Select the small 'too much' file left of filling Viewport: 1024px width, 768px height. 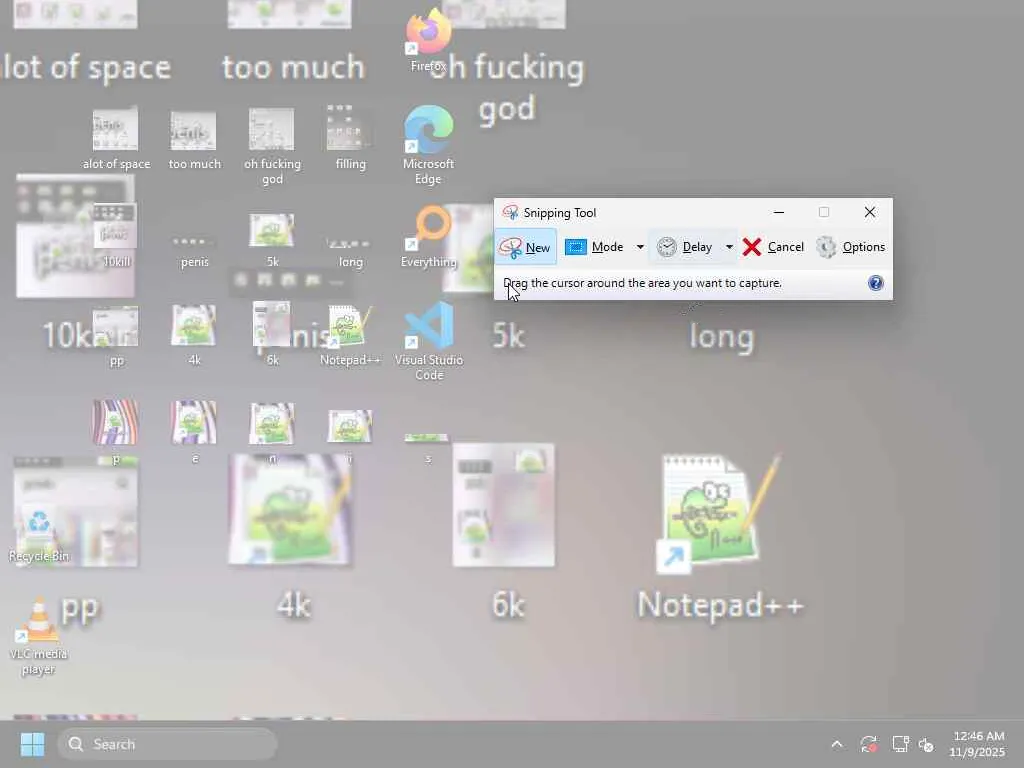[x=194, y=138]
